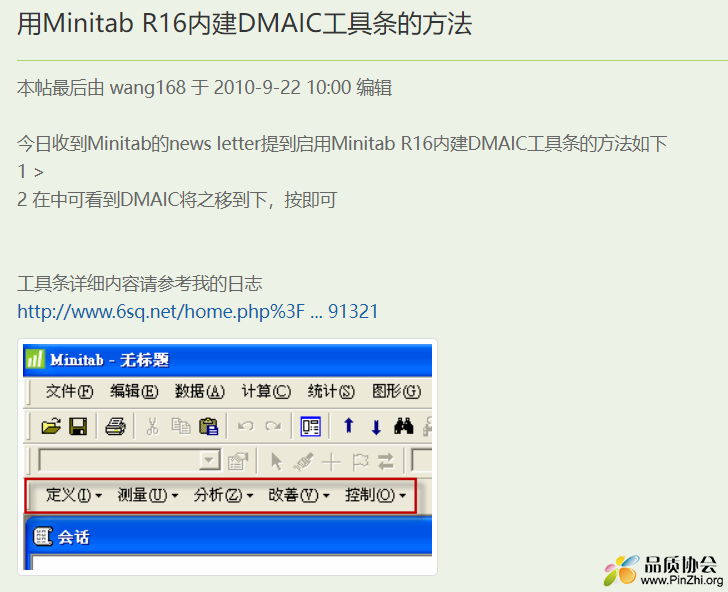The height and width of the screenshot is (592, 728).
Task: Select the crosshair tool icon
Action: 331,462
